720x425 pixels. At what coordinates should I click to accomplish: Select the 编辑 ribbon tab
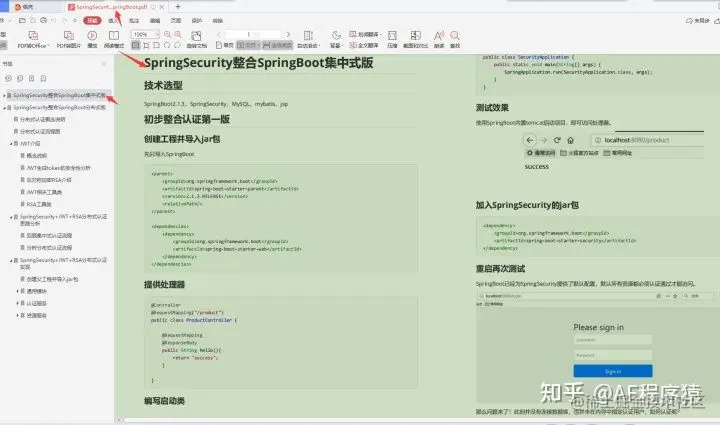point(155,21)
